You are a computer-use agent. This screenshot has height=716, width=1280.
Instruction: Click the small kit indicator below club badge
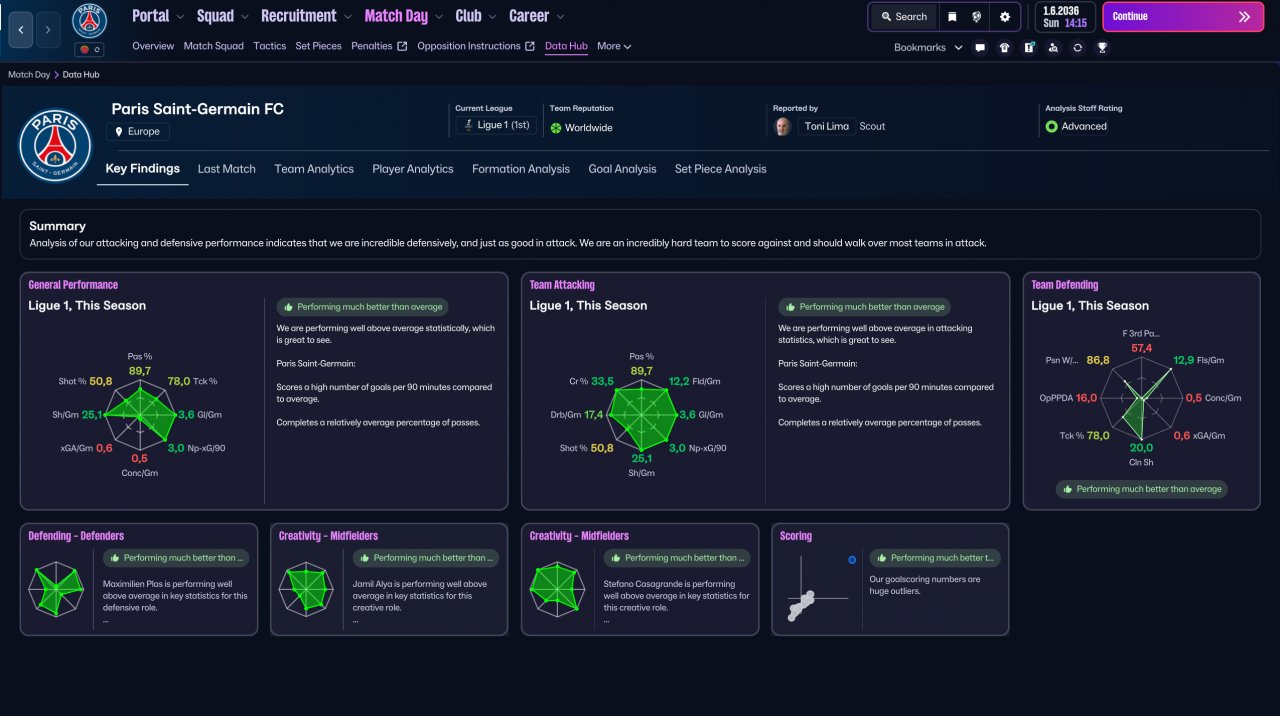click(x=90, y=49)
